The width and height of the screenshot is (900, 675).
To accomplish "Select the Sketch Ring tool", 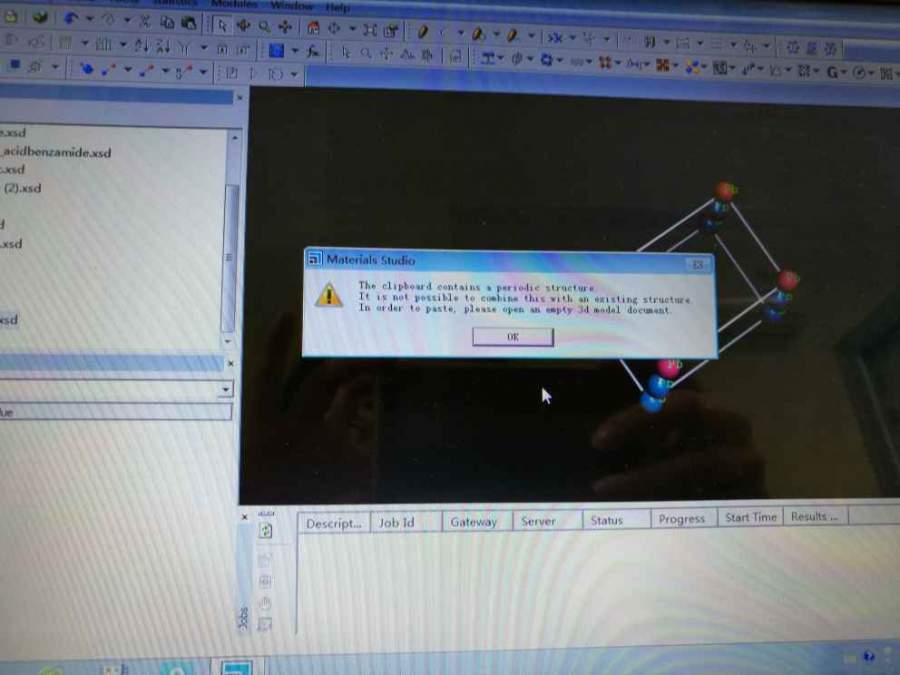I will click(x=478, y=34).
